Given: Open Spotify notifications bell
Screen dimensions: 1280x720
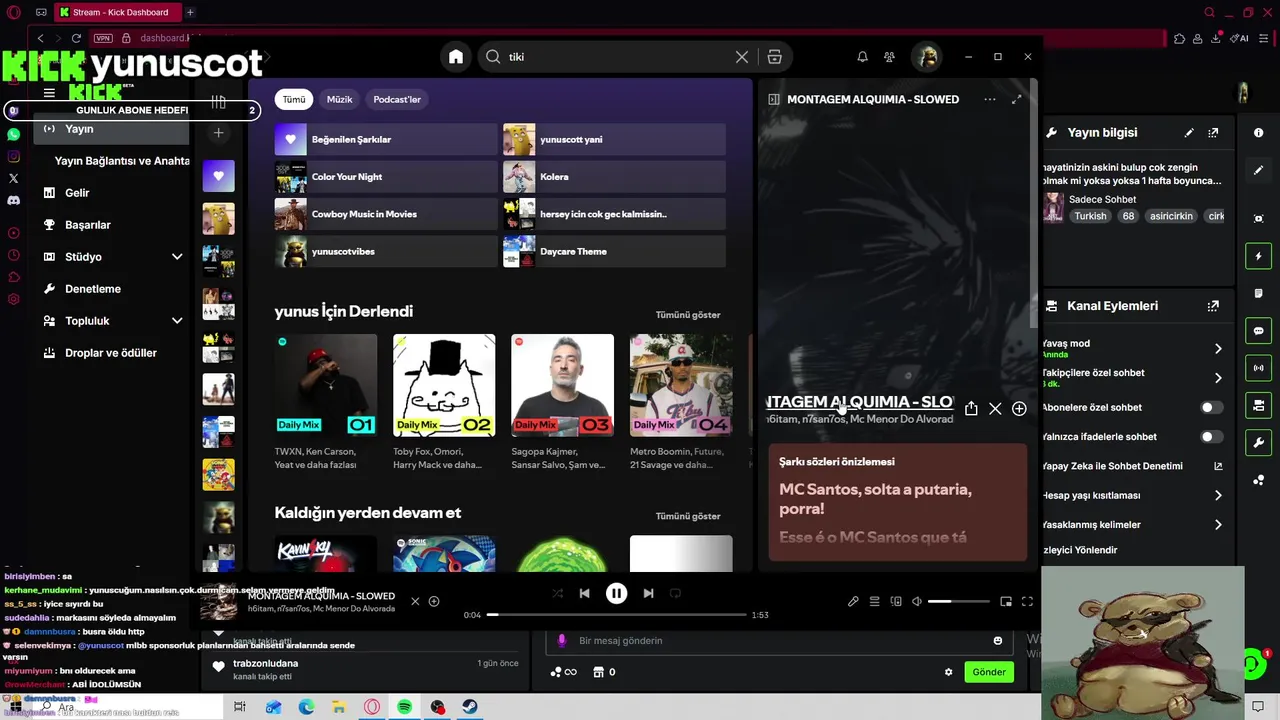Looking at the screenshot, I should pyautogui.click(x=862, y=57).
